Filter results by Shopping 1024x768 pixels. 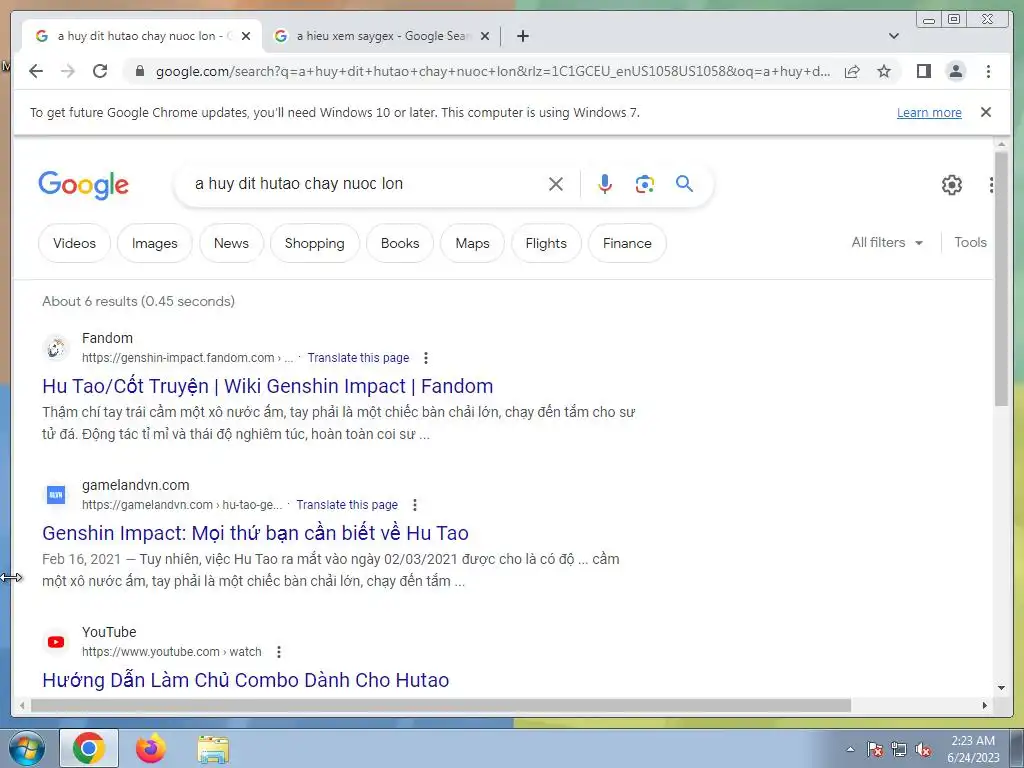pyautogui.click(x=315, y=243)
